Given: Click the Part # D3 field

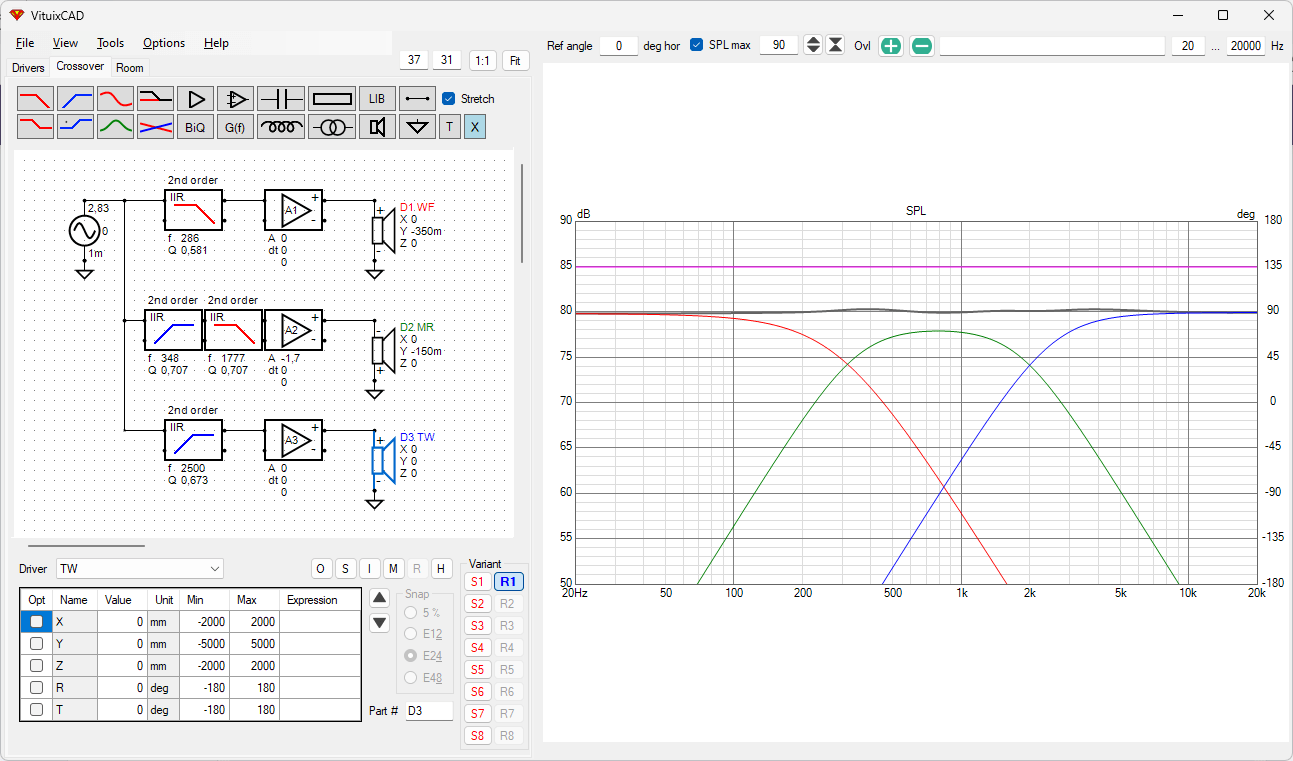Looking at the screenshot, I should (x=429, y=712).
